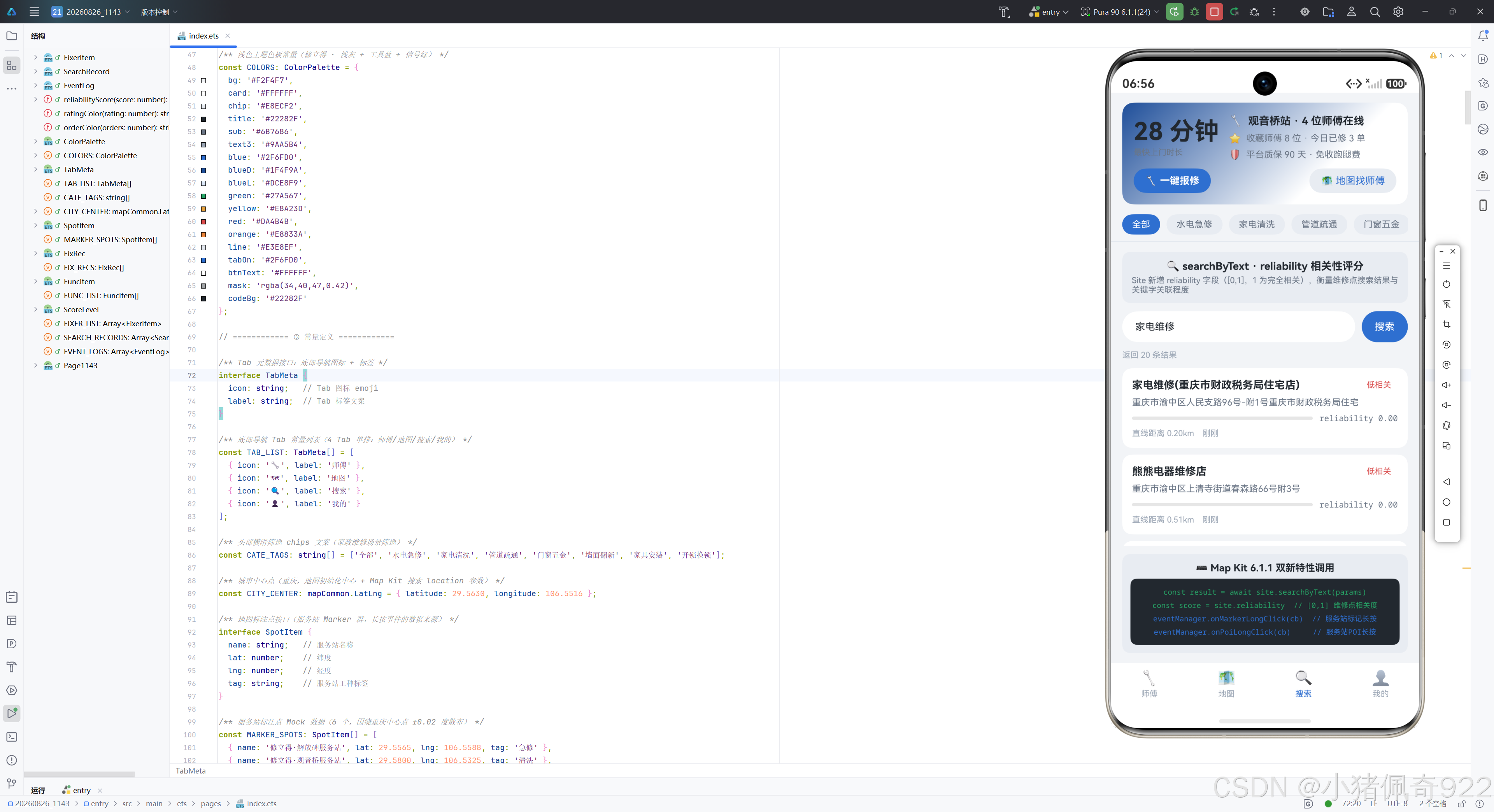The image size is (1494, 812).
Task: Expand the FixerItem tree node
Action: 35,58
